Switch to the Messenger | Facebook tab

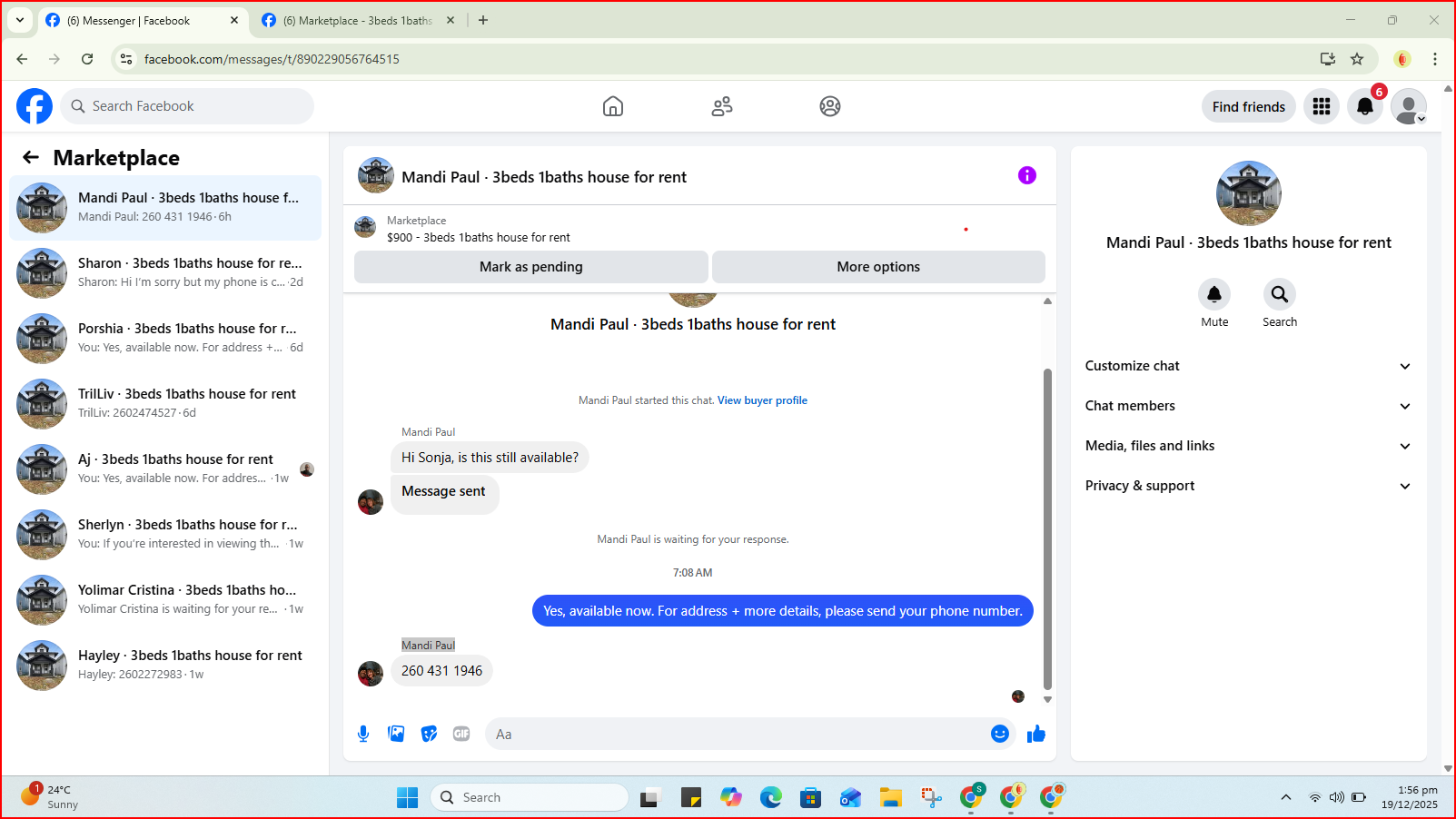point(143,20)
